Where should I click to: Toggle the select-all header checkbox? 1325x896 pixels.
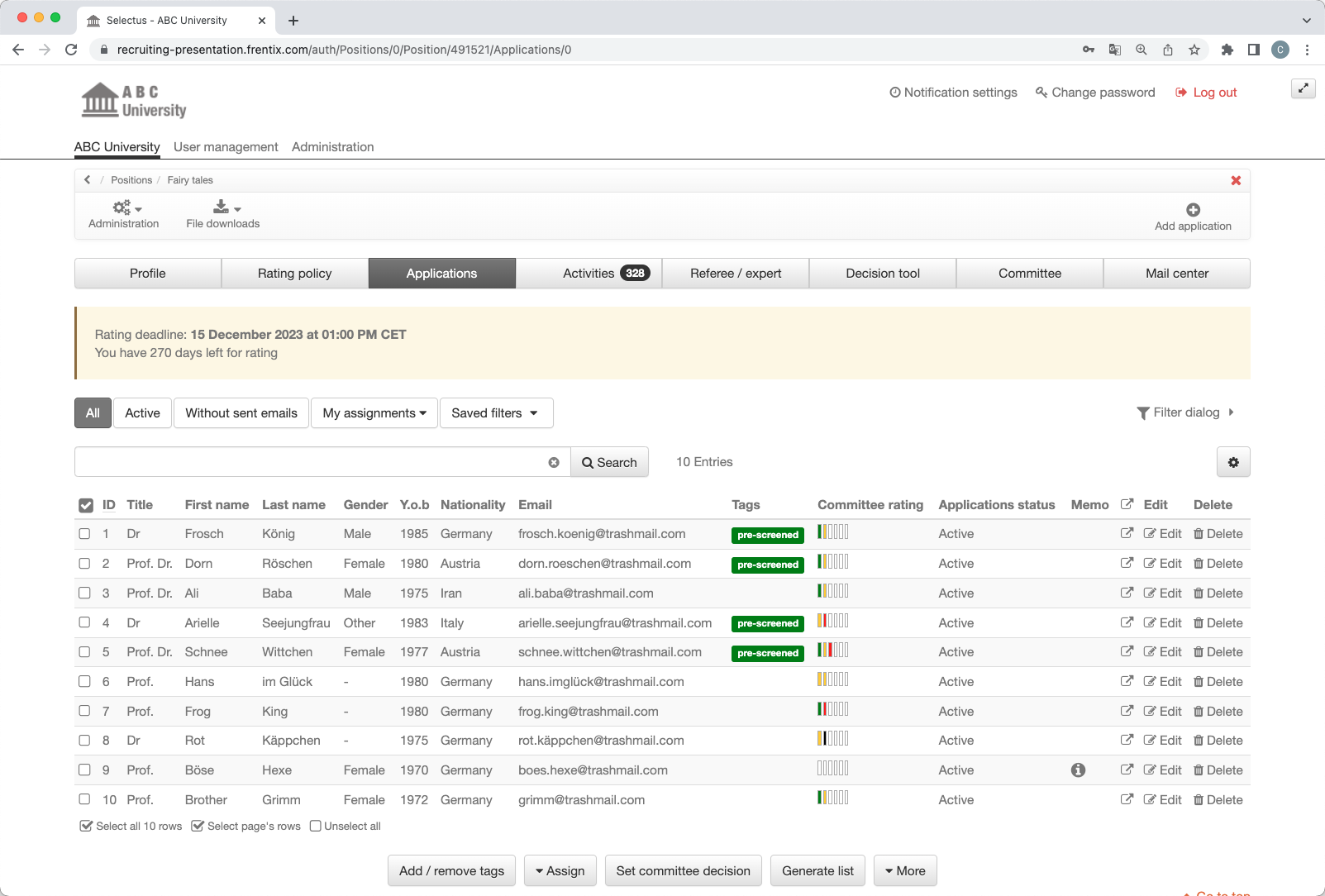tap(86, 505)
